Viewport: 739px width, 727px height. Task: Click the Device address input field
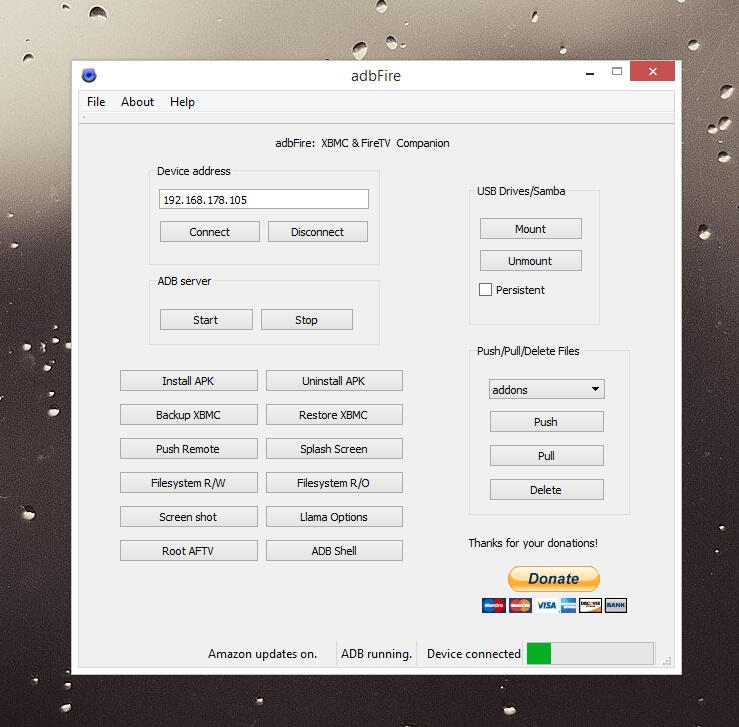(x=264, y=199)
